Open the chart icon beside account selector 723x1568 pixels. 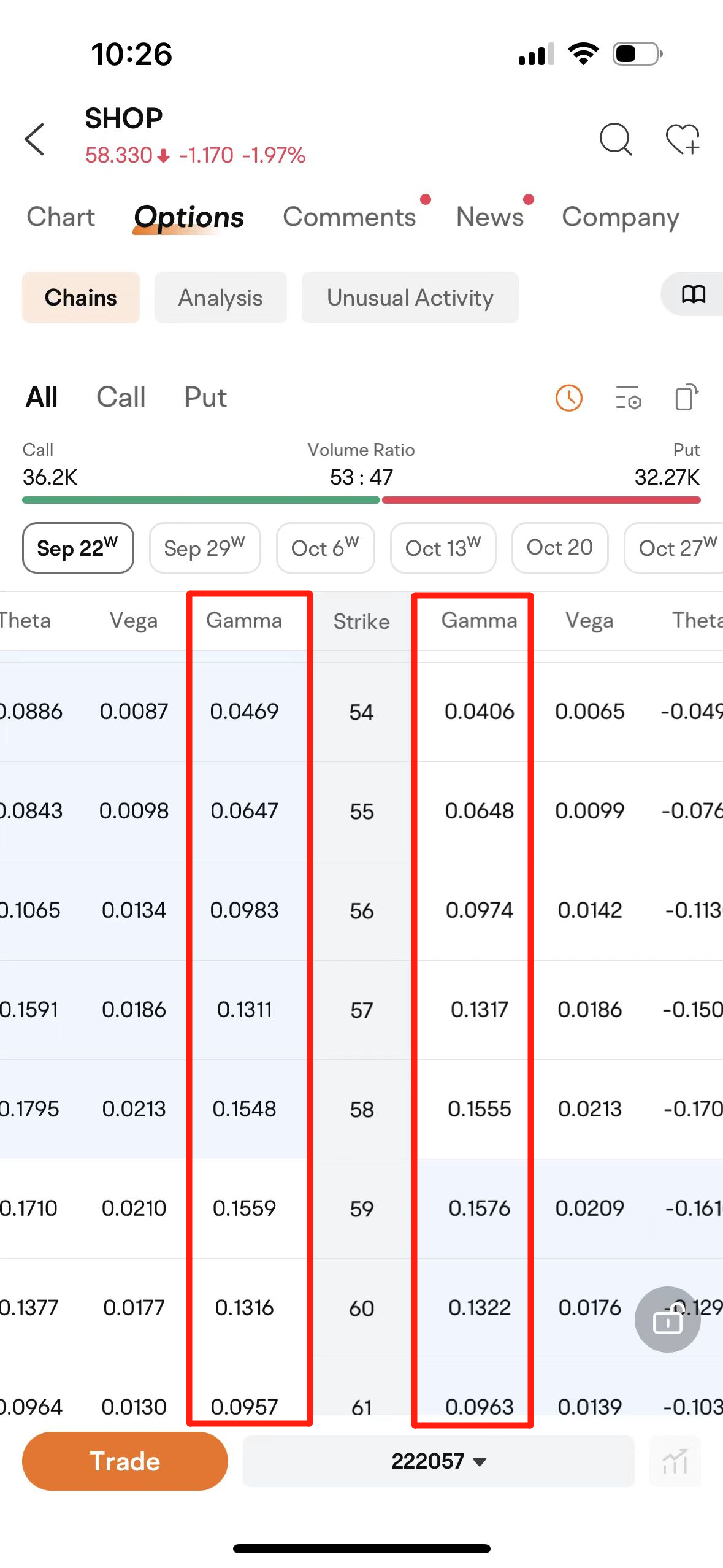[675, 1461]
